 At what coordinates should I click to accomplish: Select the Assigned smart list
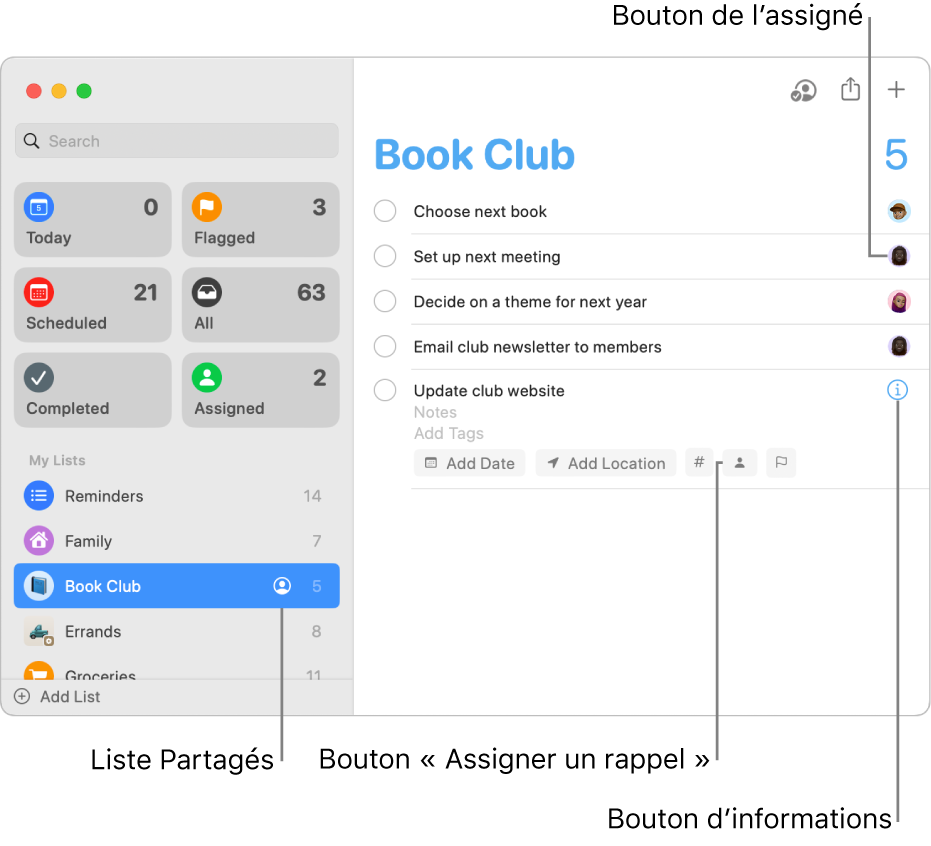260,390
